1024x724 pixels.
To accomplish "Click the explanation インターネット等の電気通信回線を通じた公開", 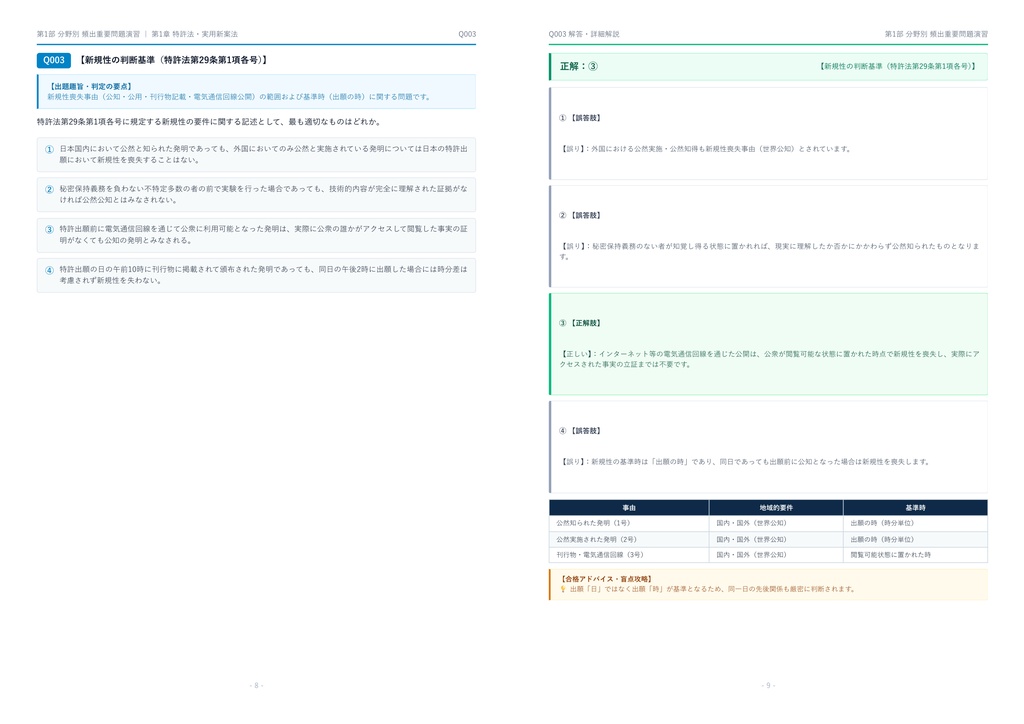I will click(x=769, y=359).
